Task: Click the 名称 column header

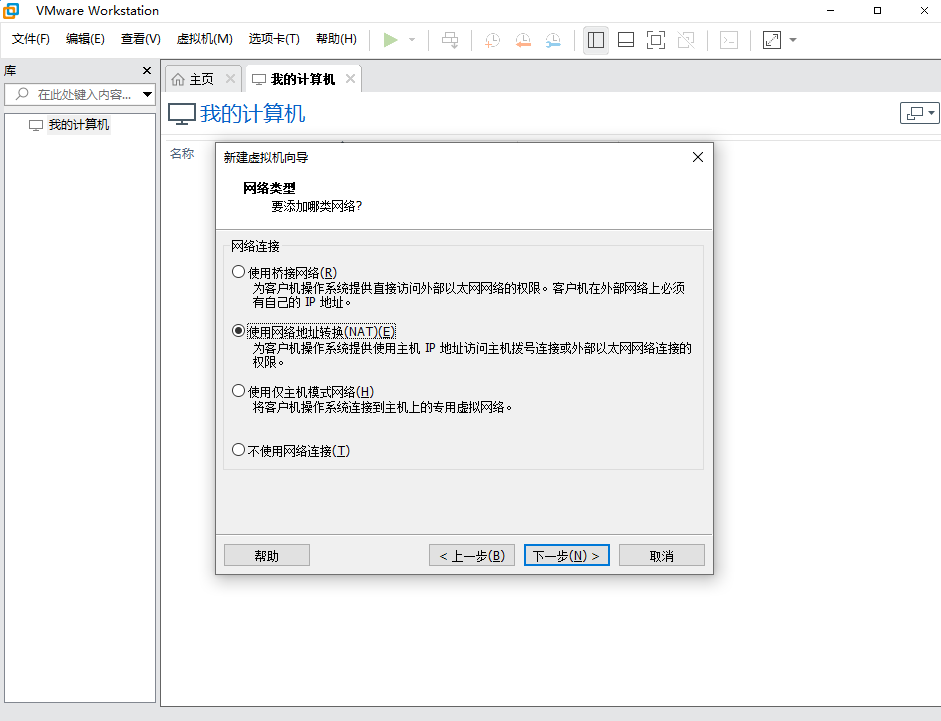Action: 182,154
